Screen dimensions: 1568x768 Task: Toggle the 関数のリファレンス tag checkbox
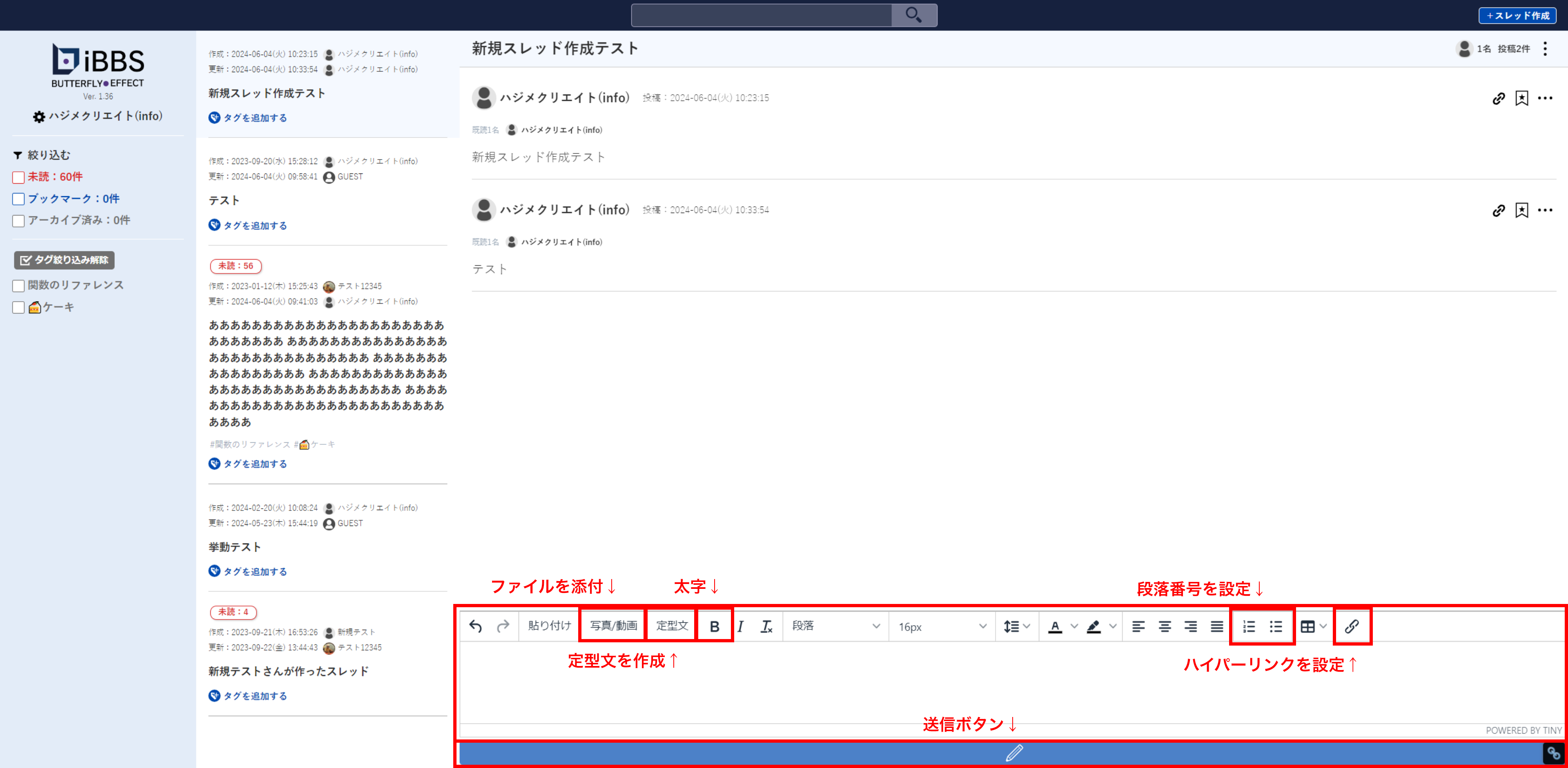click(x=18, y=286)
